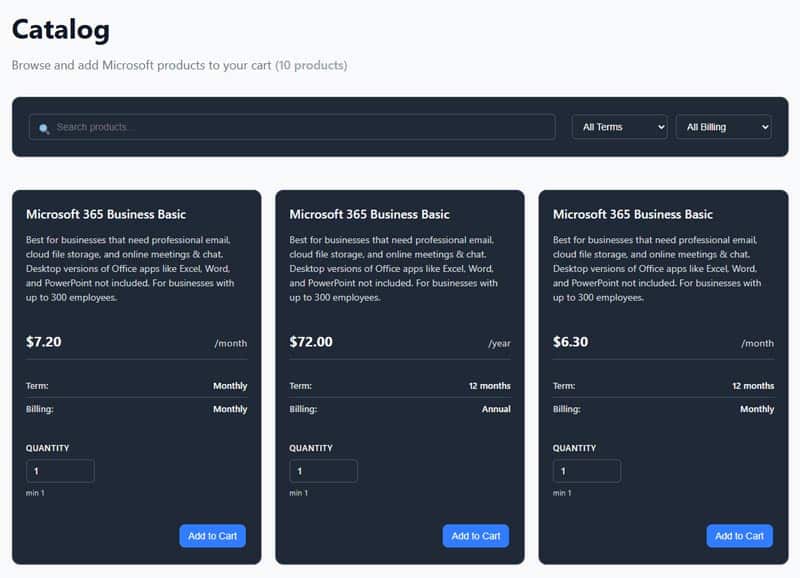800x578 pixels.
Task: Click the 'Browse and add Microsoft products' subtitle
Action: coord(179,65)
